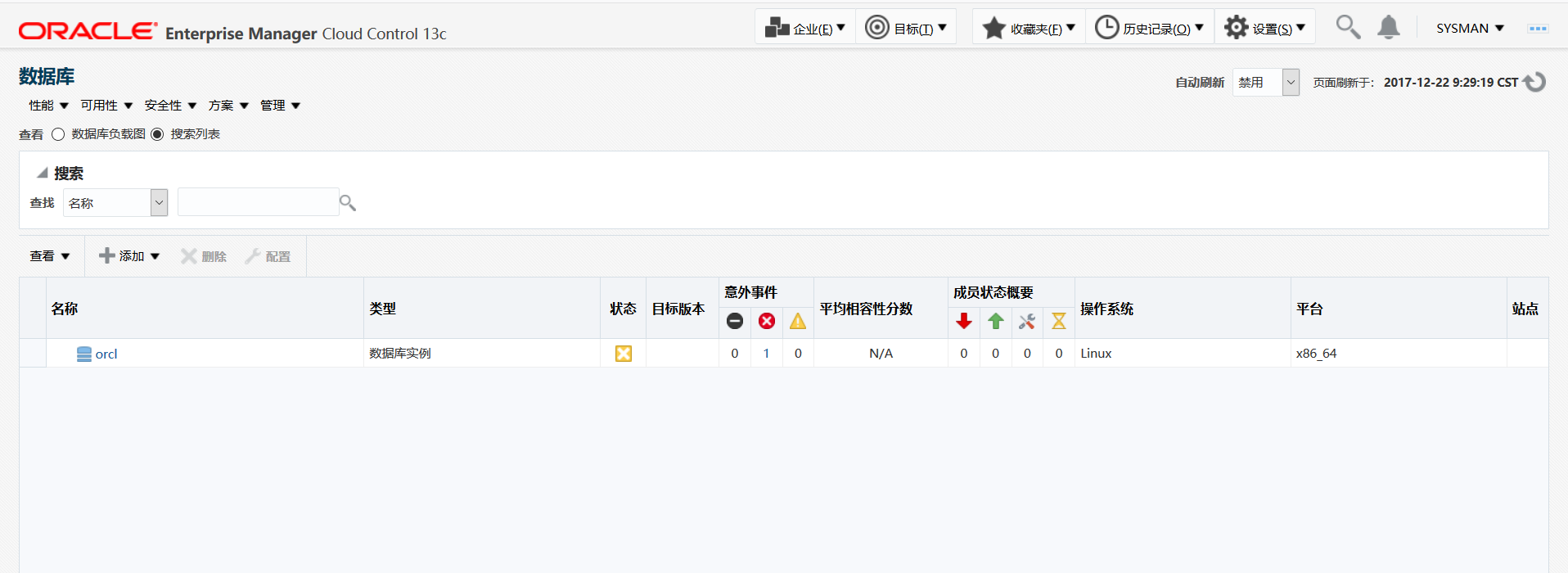This screenshot has width=1568, height=573.
Task: Click the orcl status icon
Action: click(x=624, y=354)
